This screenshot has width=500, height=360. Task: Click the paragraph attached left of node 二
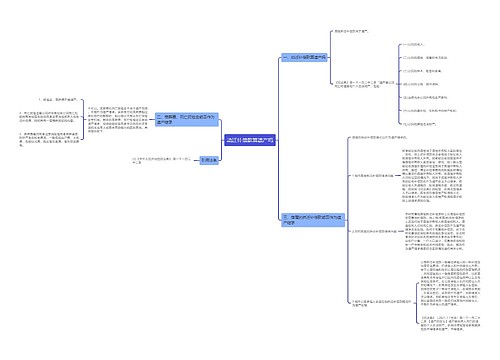(x=118, y=119)
